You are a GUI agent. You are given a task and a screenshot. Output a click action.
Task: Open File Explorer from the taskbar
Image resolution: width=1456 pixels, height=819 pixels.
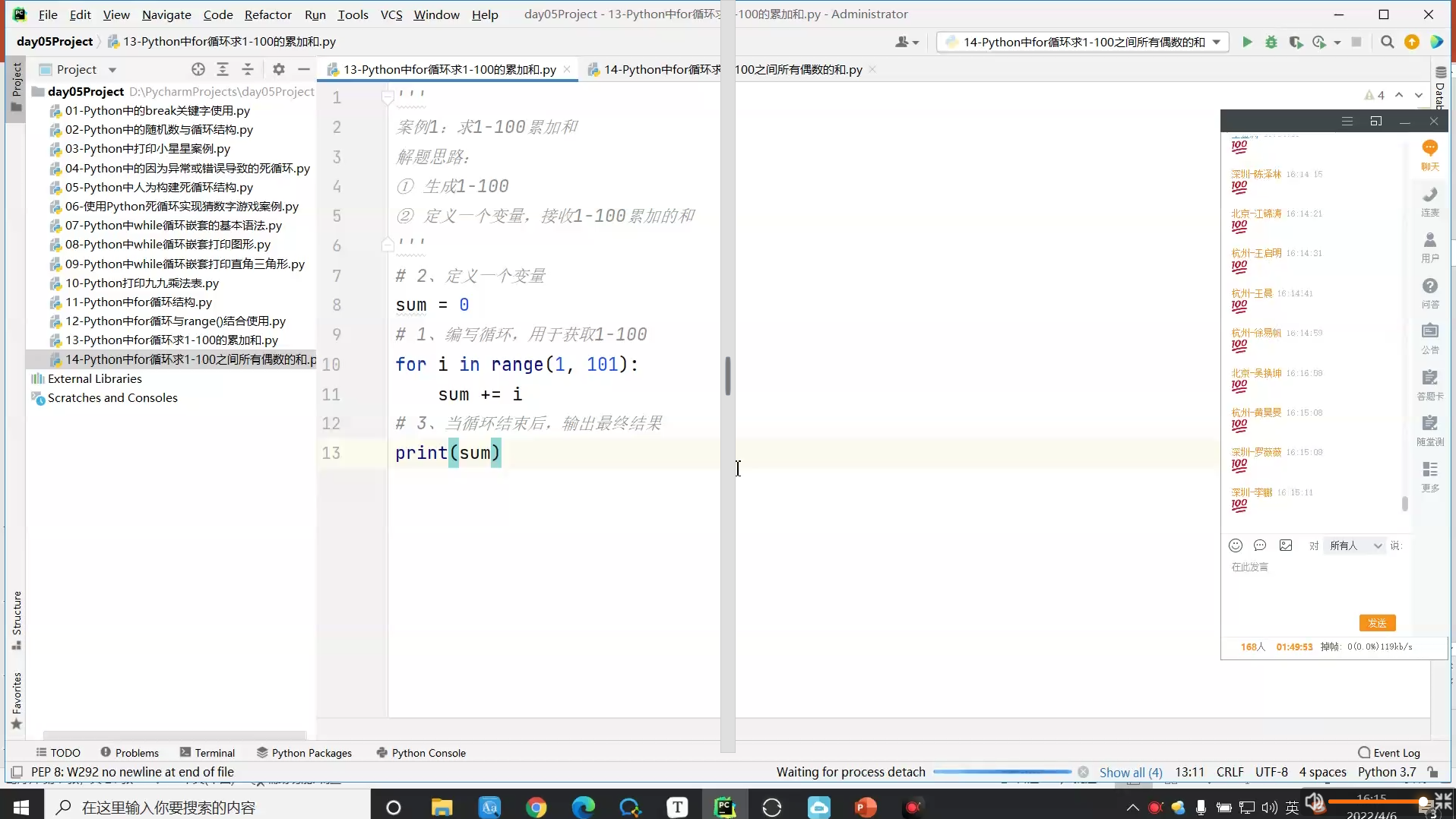[442, 807]
